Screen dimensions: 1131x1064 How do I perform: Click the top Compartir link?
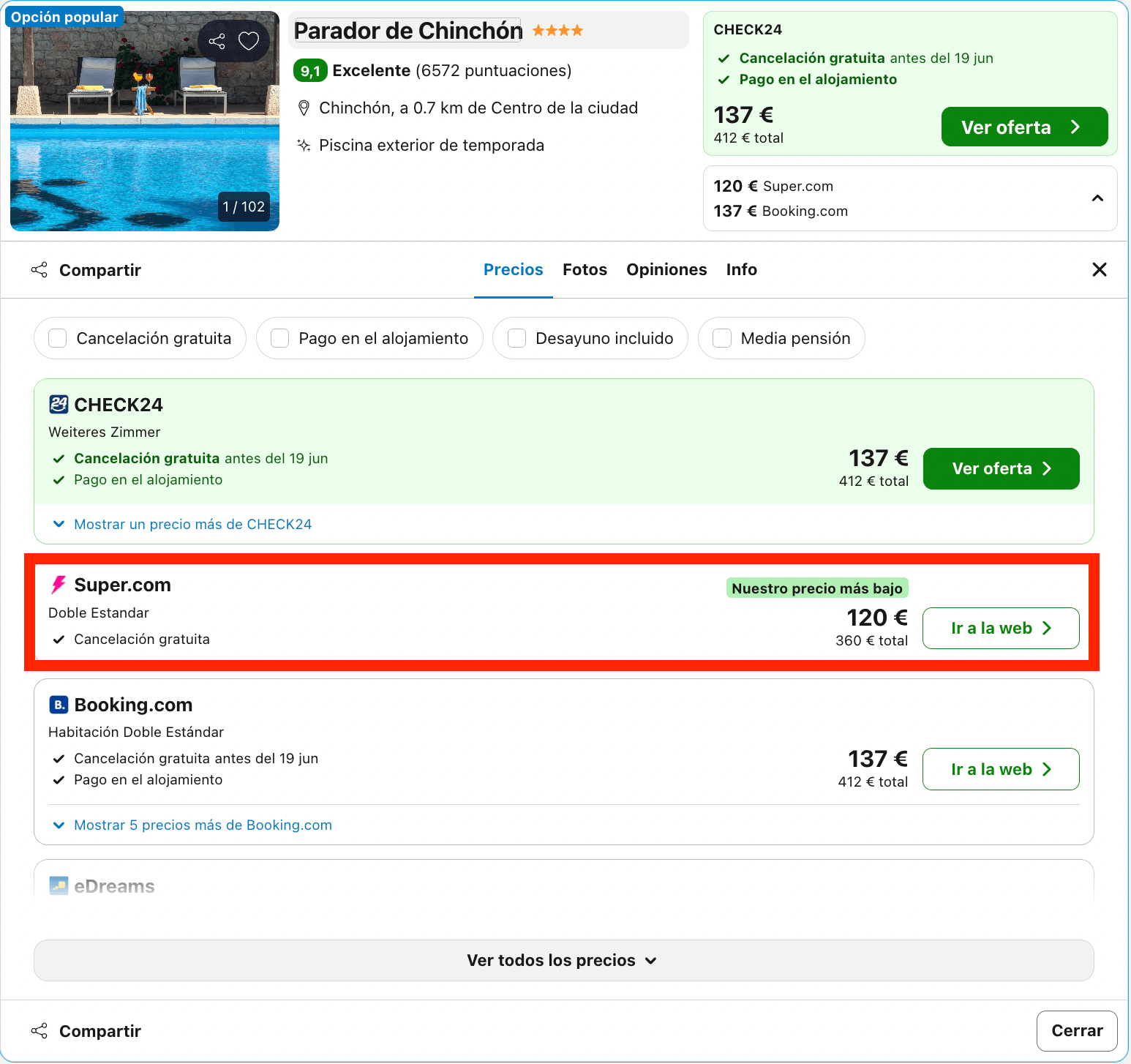click(x=99, y=270)
